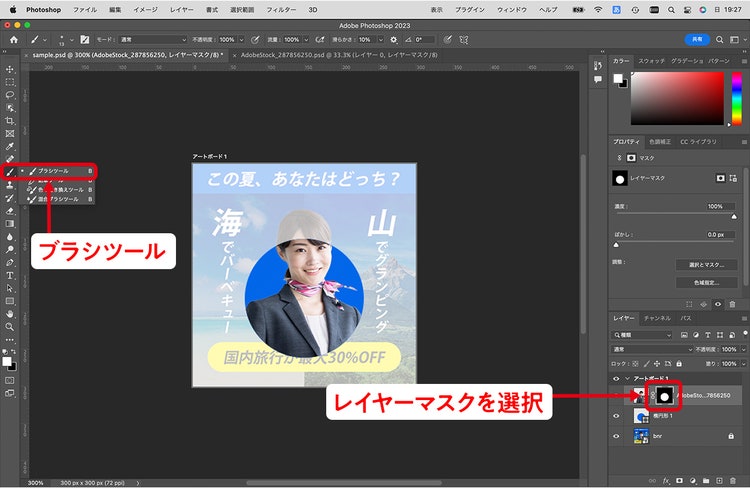Toggle visibility of 楕円形 1 layer

pos(616,416)
